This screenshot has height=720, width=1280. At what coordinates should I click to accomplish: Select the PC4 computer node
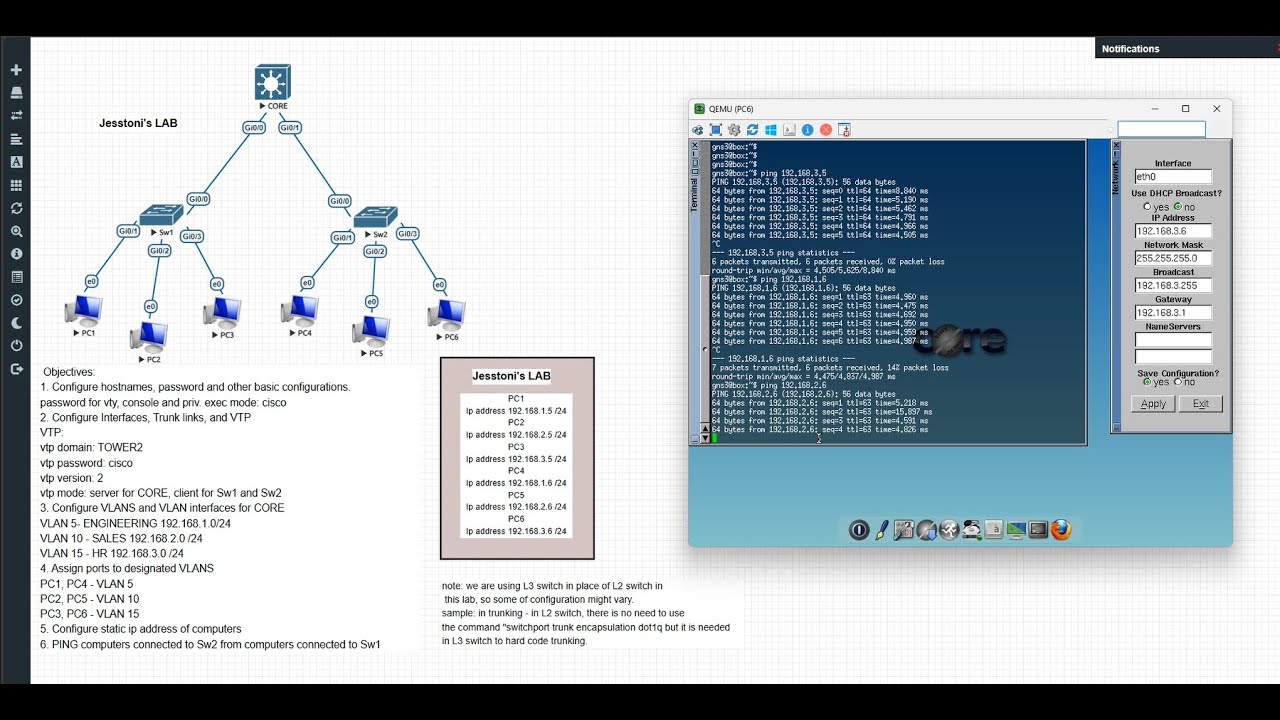tap(299, 310)
